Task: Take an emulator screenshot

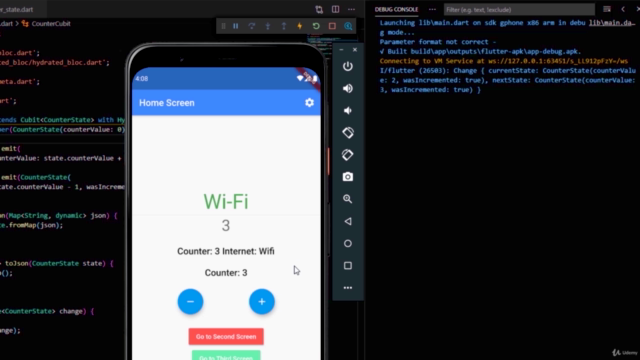Action: click(x=348, y=177)
